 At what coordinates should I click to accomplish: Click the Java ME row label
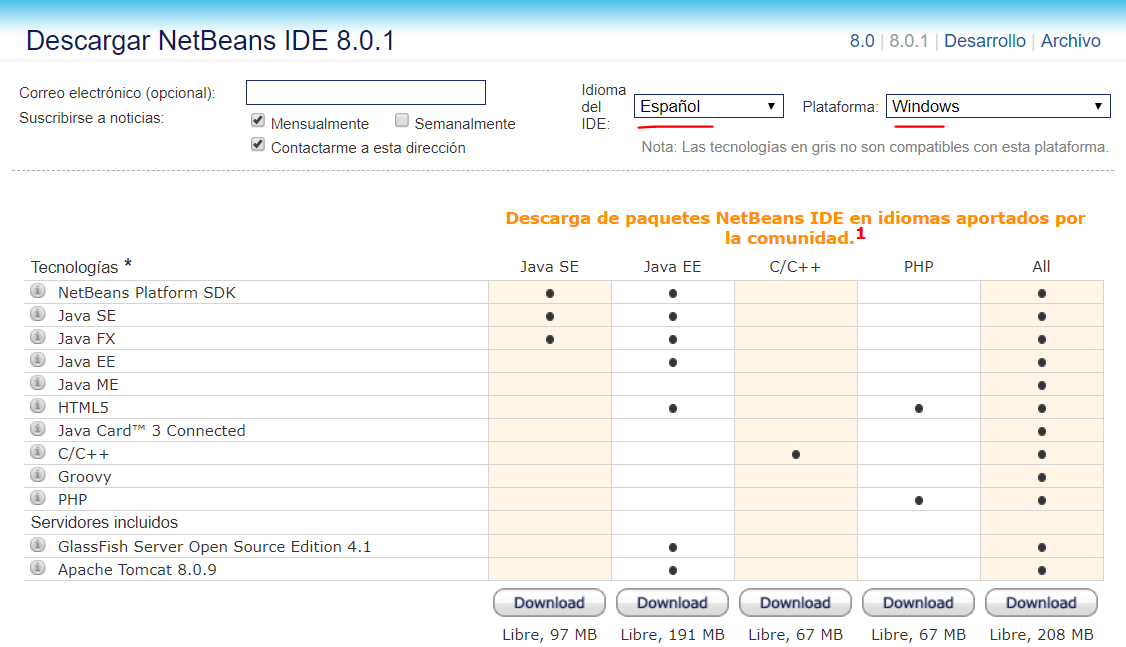pyautogui.click(x=88, y=384)
